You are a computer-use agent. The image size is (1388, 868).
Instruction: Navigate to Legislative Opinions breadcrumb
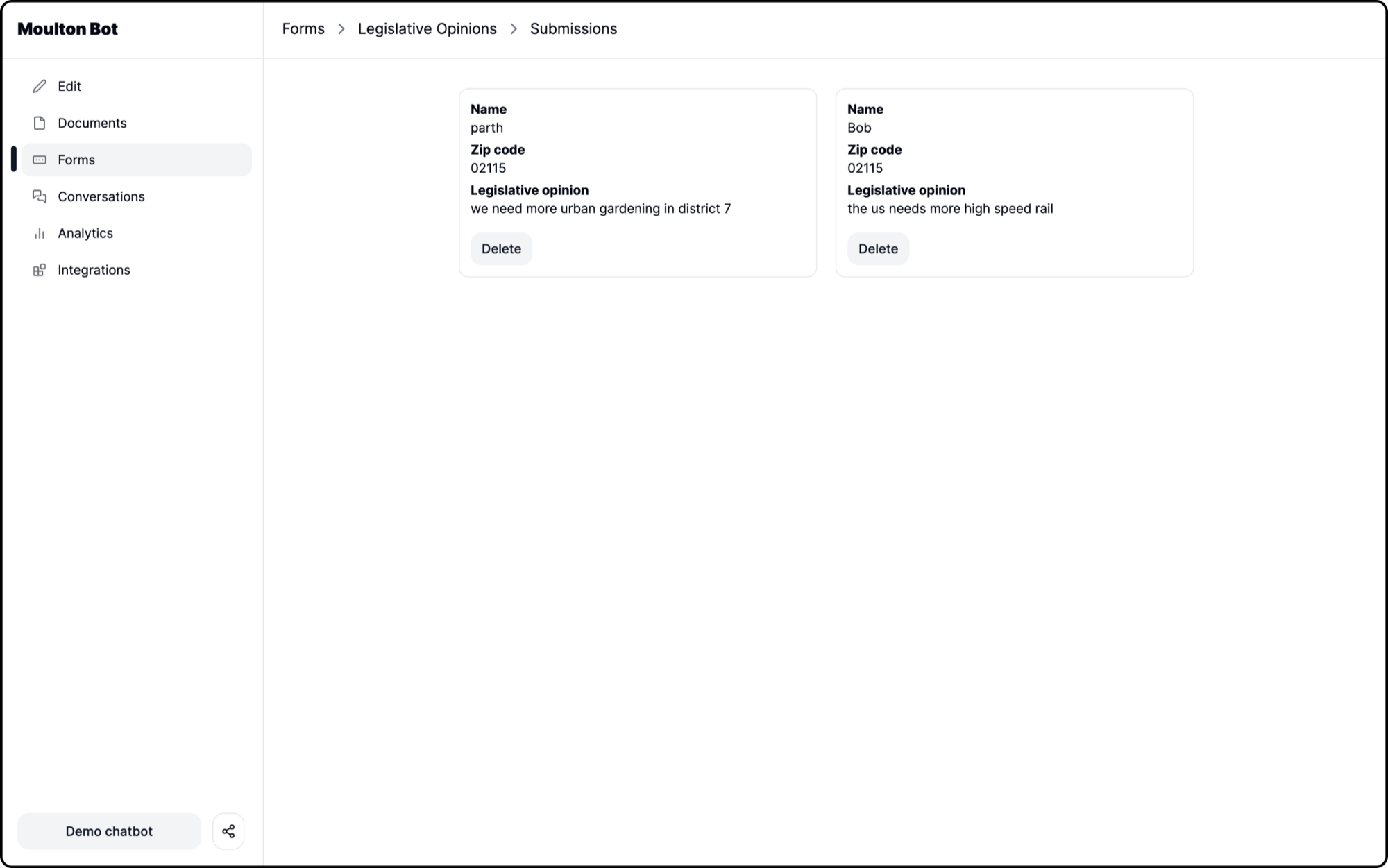tap(427, 28)
